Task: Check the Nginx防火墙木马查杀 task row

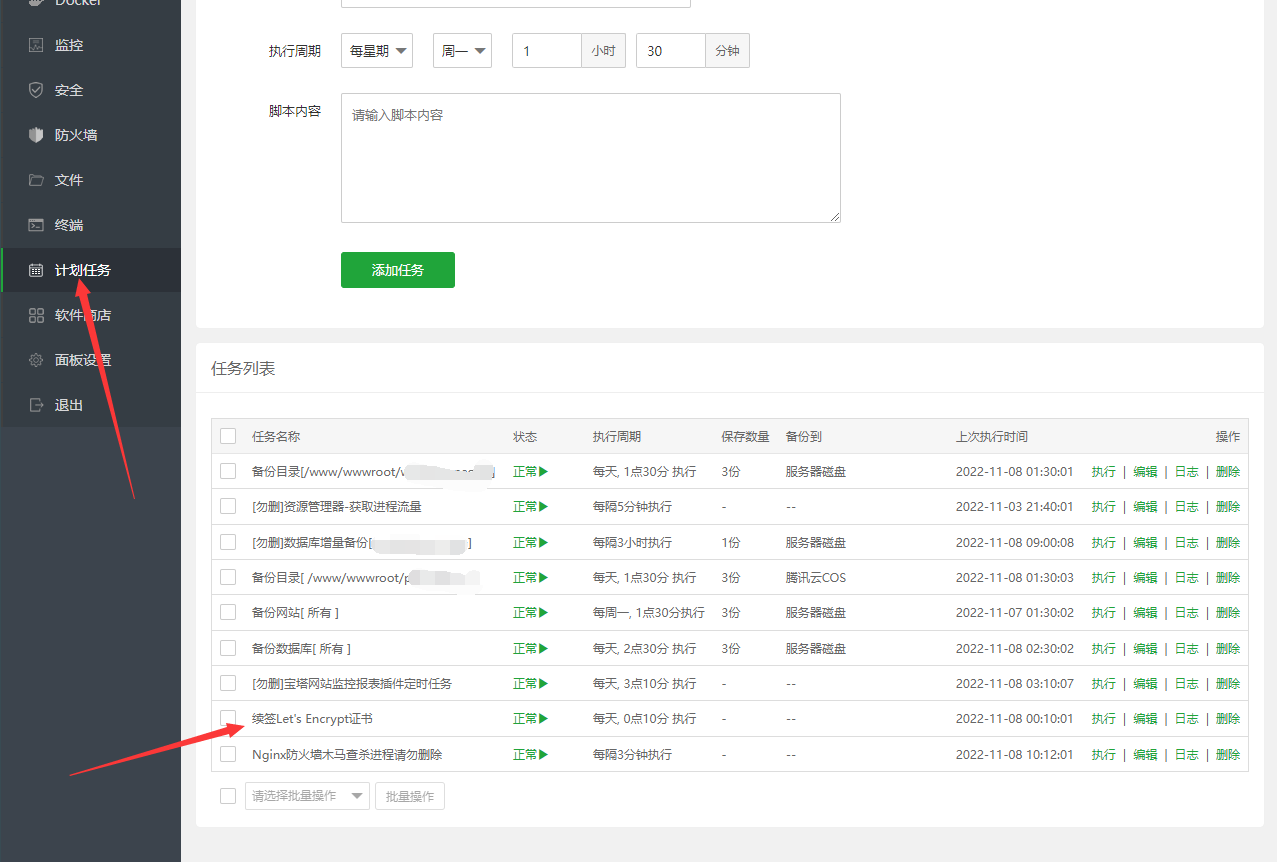Action: [228, 754]
